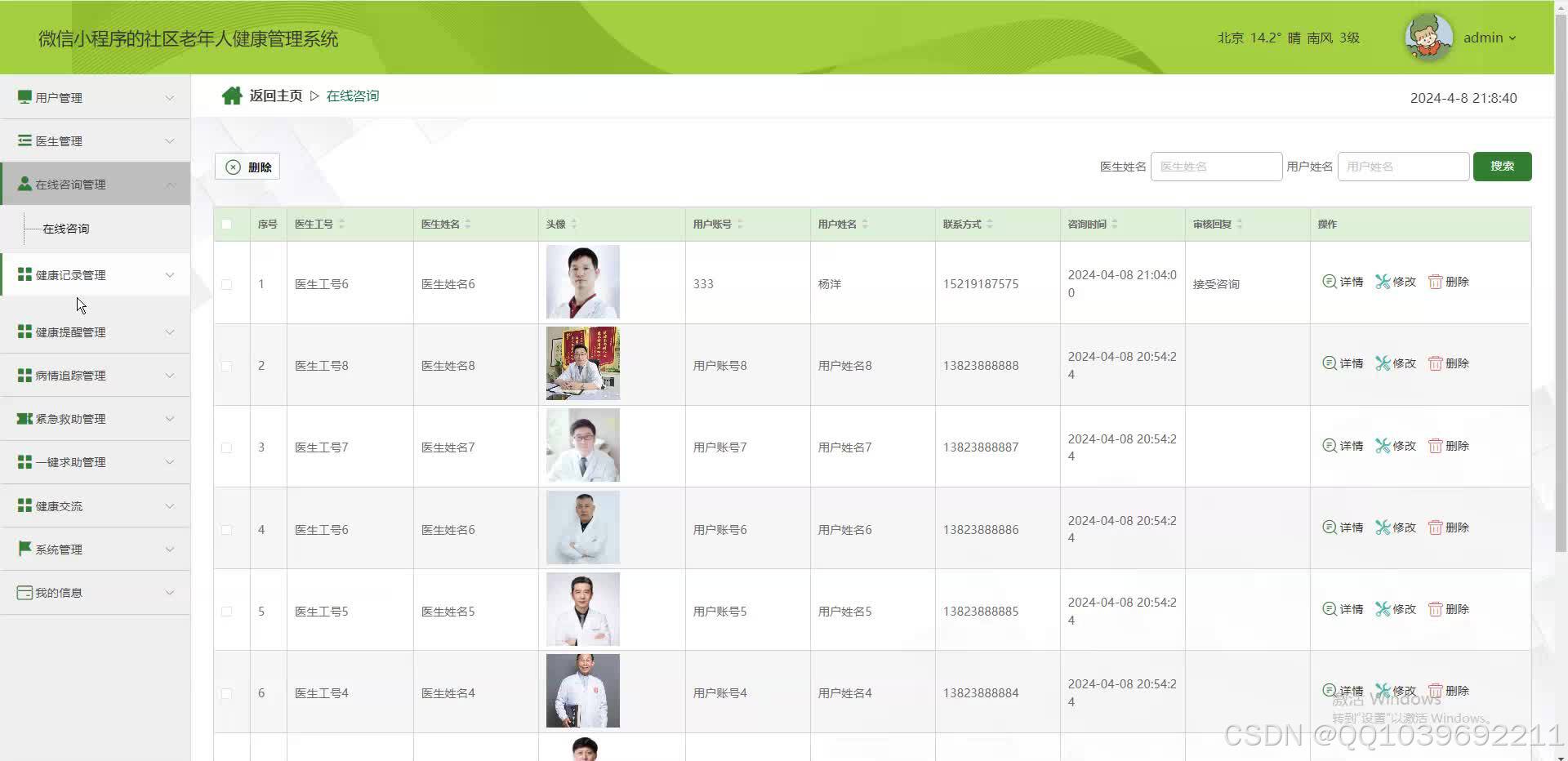Expand the 健康提醒管理 menu chevron
The width and height of the screenshot is (1568, 761).
point(170,332)
